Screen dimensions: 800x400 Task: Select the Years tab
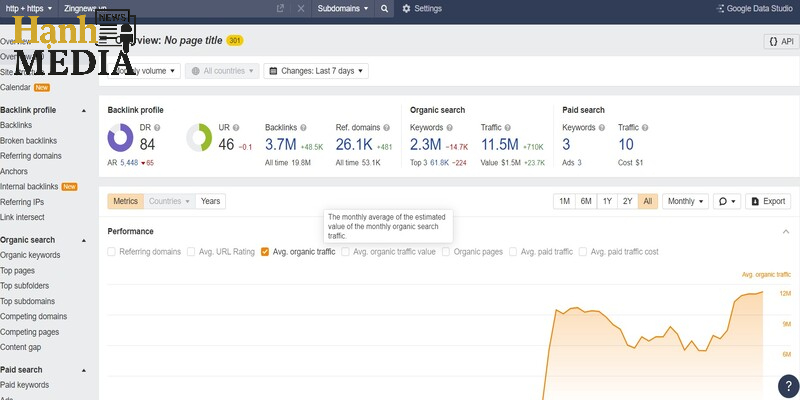point(210,201)
